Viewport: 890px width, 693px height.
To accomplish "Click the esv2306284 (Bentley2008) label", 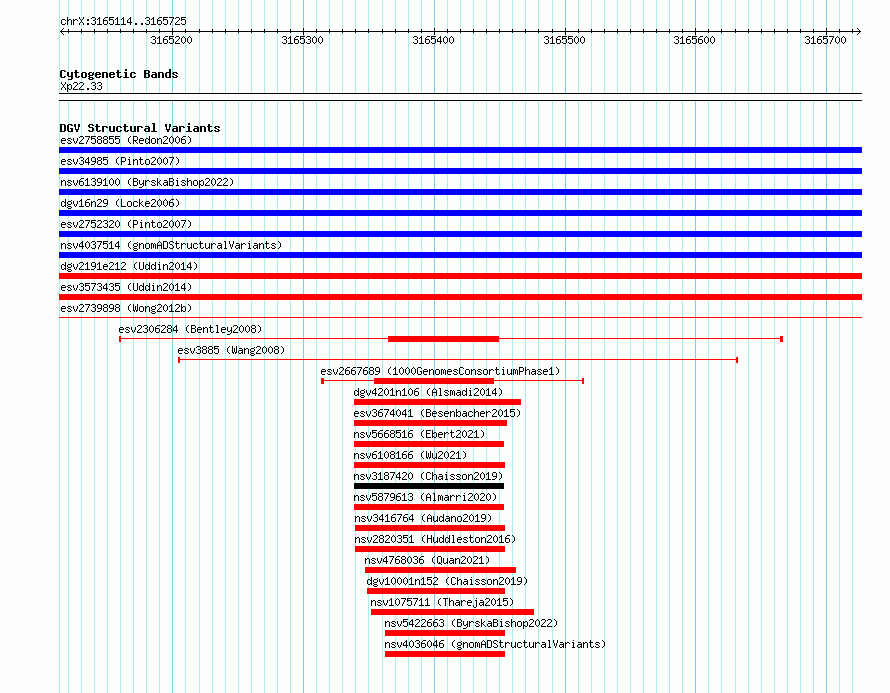I will [190, 329].
